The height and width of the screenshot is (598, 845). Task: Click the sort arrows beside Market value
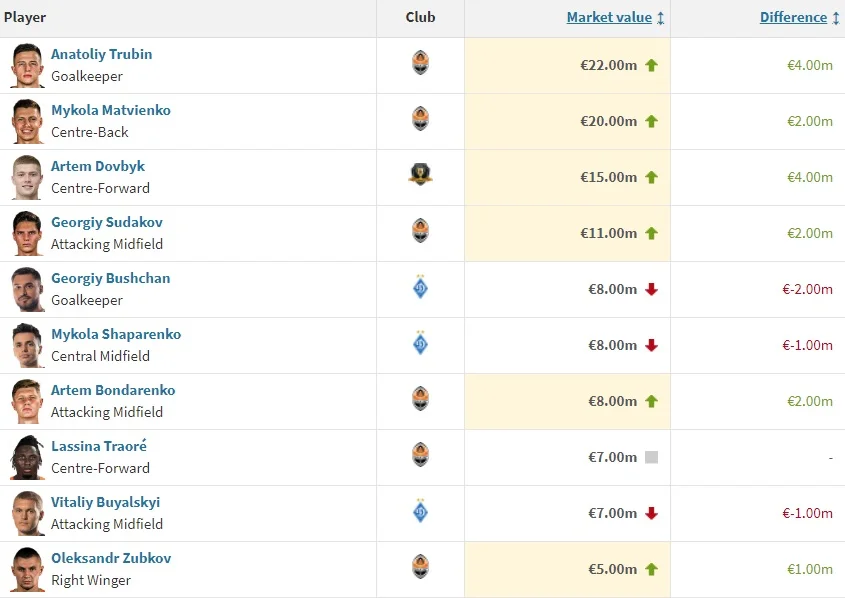[x=661, y=18]
